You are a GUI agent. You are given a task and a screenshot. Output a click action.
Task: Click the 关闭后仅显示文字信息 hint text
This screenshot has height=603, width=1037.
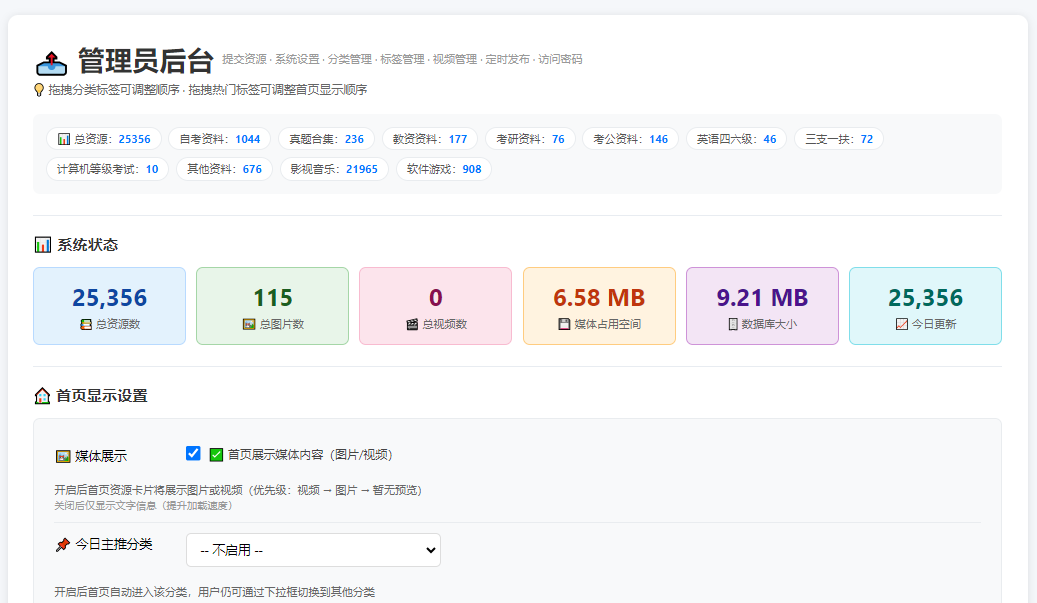(143, 506)
